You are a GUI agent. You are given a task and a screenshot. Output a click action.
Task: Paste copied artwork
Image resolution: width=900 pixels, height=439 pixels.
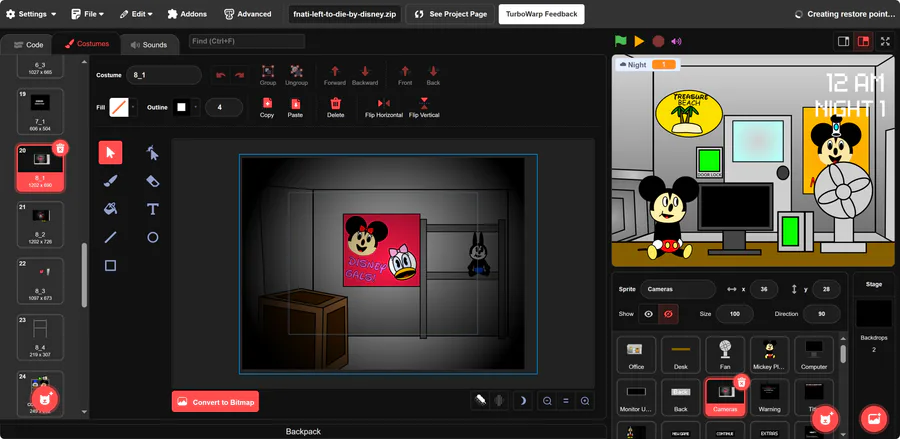295,107
